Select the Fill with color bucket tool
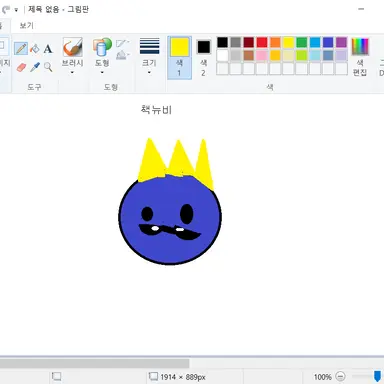This screenshot has height=384, width=384. coord(35,49)
